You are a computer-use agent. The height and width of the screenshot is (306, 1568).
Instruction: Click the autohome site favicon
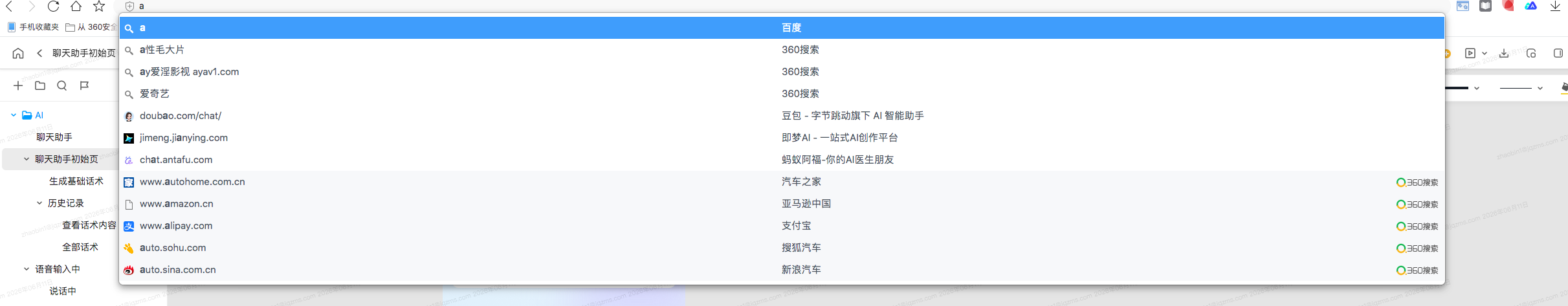pyautogui.click(x=129, y=182)
